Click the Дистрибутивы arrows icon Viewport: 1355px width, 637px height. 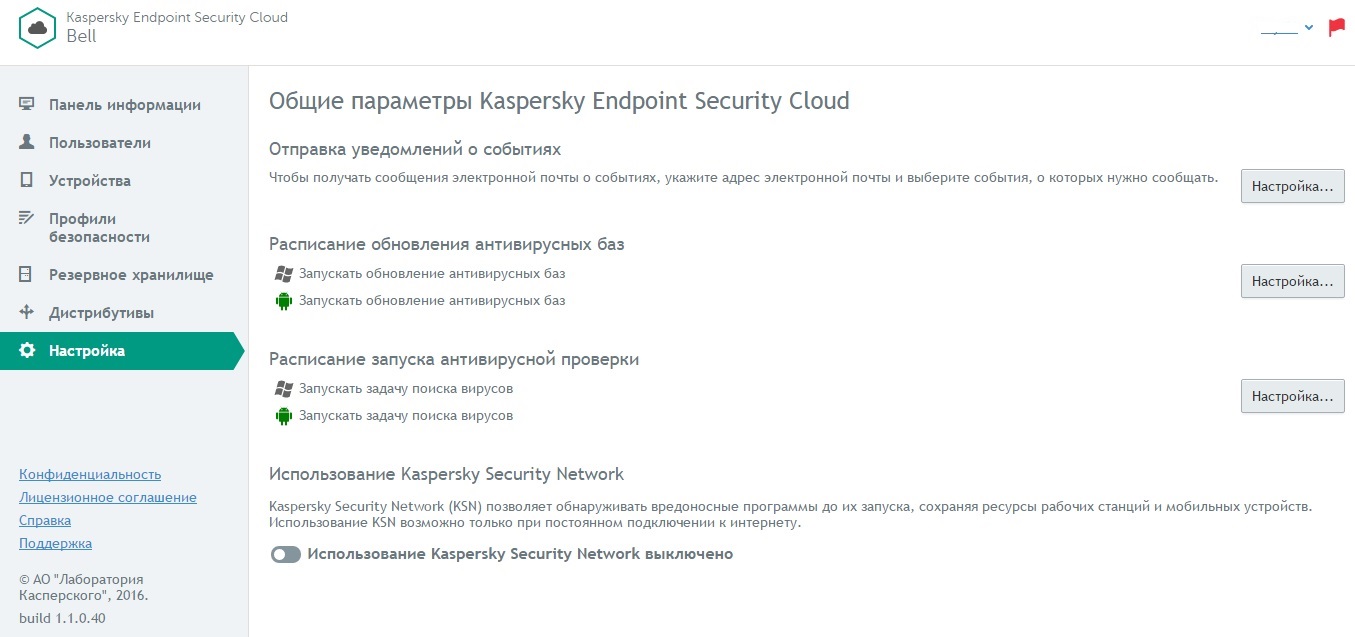pos(27,313)
